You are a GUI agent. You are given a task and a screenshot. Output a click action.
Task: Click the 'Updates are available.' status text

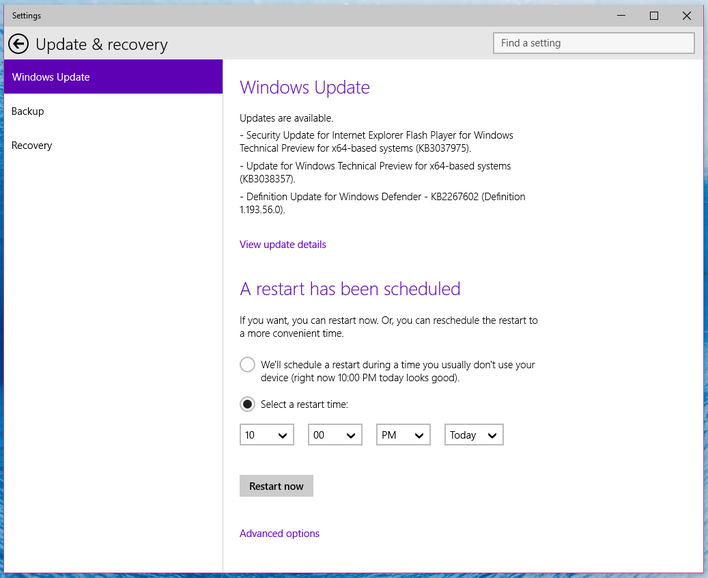click(x=286, y=118)
